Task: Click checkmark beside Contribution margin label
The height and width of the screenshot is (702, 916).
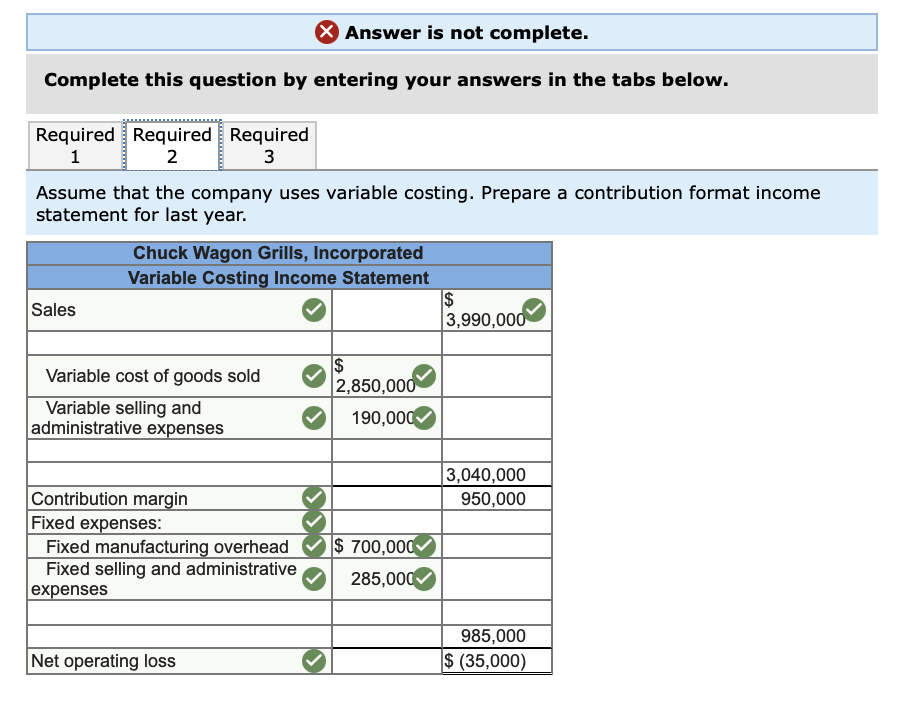Action: (314, 498)
